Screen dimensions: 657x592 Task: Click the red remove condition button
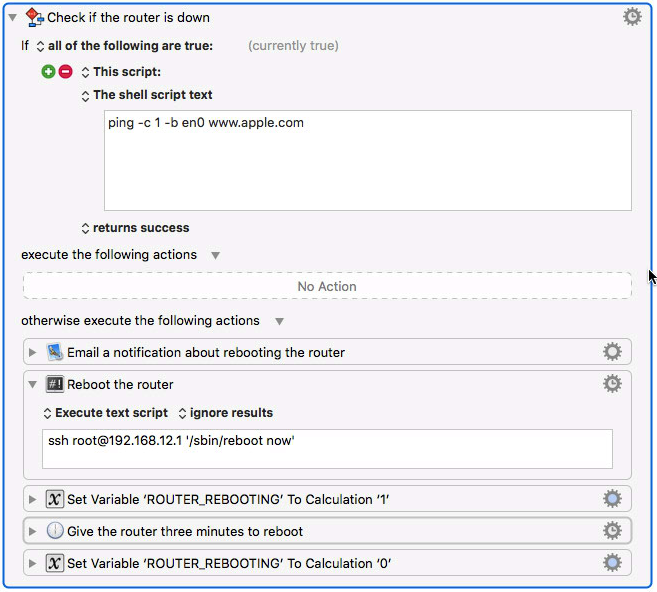tap(65, 72)
